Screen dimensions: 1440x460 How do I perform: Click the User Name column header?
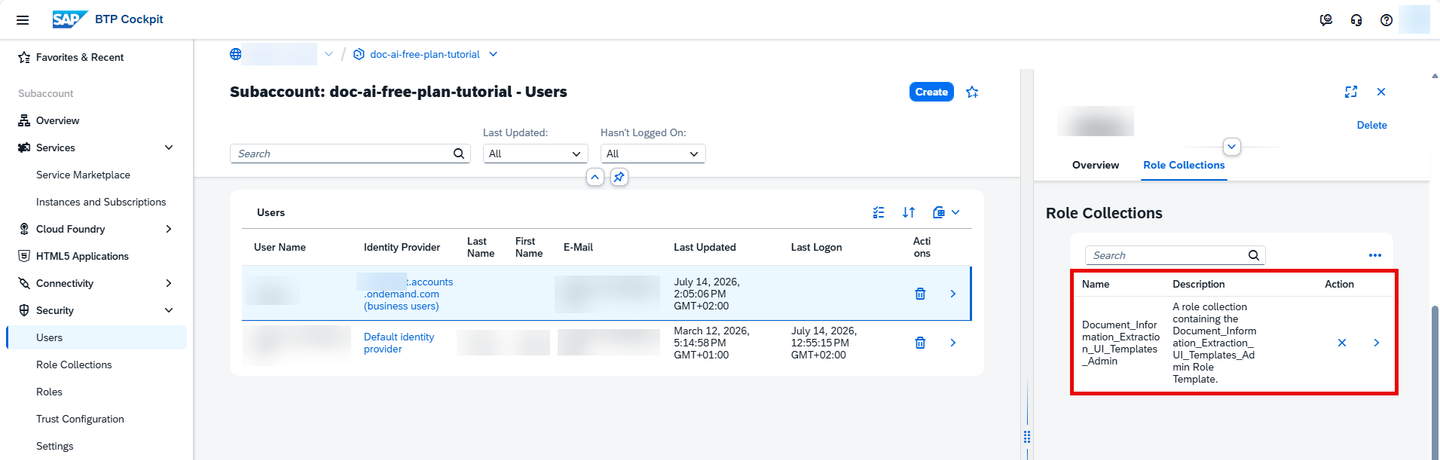280,247
